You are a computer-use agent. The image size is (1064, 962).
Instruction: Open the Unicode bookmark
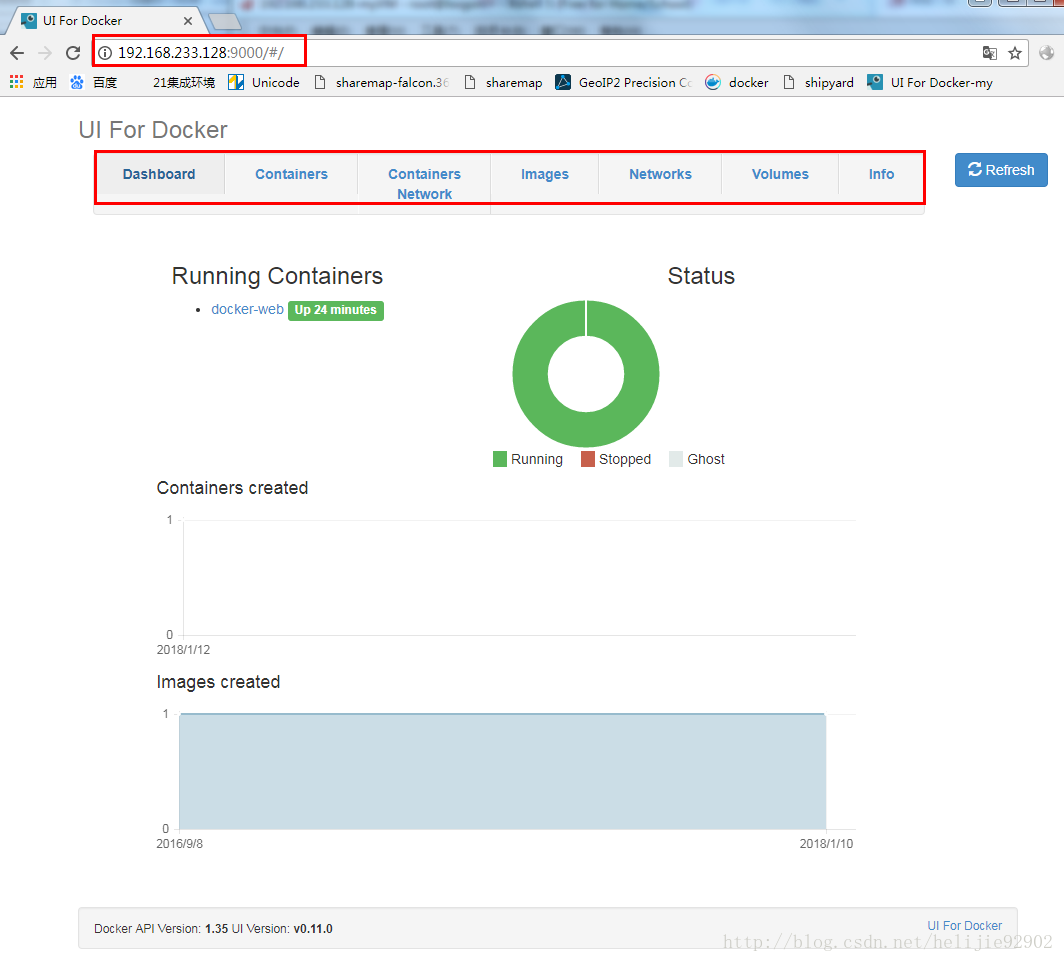(264, 83)
